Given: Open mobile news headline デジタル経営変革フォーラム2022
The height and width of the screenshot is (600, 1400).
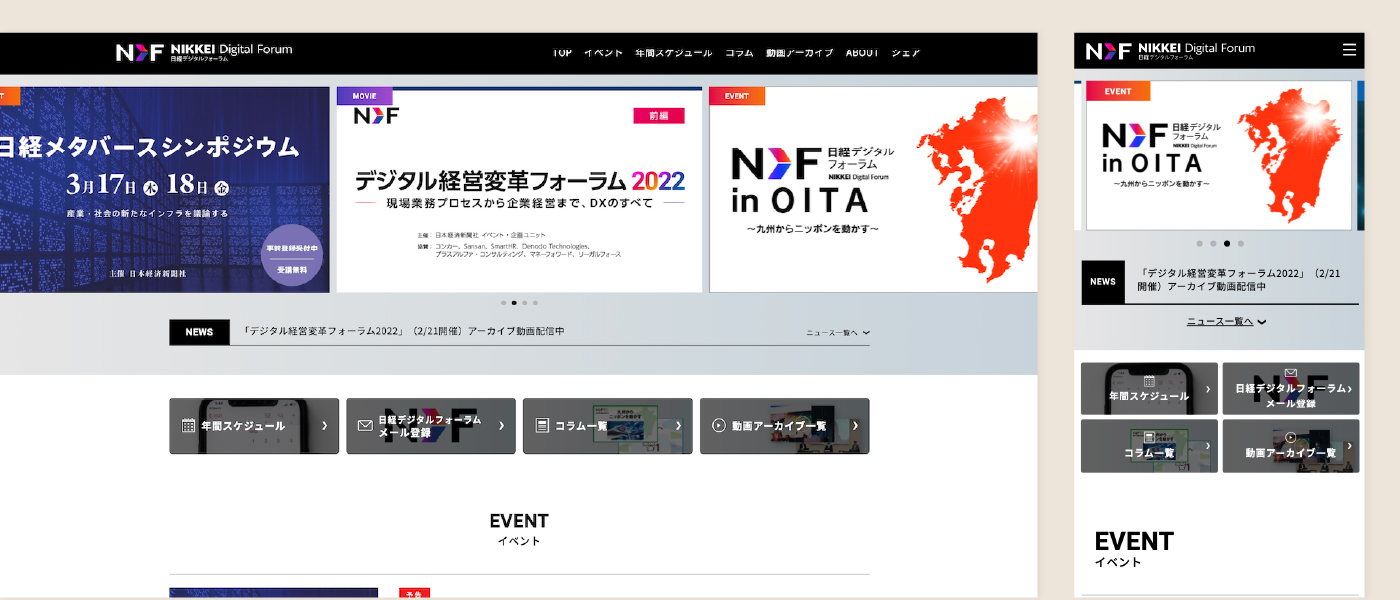Looking at the screenshot, I should click(x=1240, y=279).
